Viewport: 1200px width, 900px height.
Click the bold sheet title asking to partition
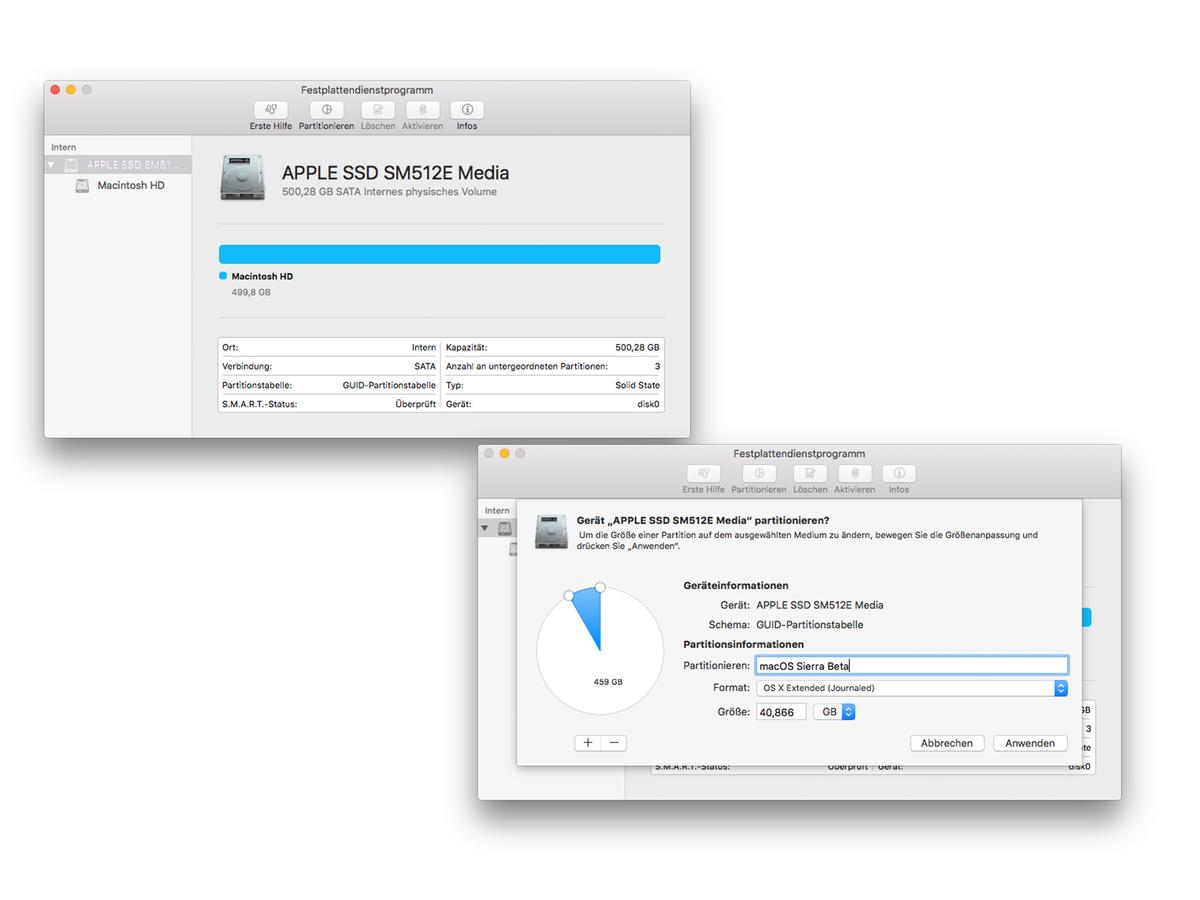click(x=703, y=520)
